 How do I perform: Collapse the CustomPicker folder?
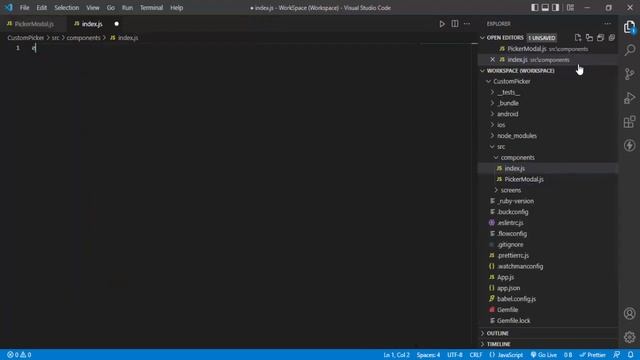point(489,82)
